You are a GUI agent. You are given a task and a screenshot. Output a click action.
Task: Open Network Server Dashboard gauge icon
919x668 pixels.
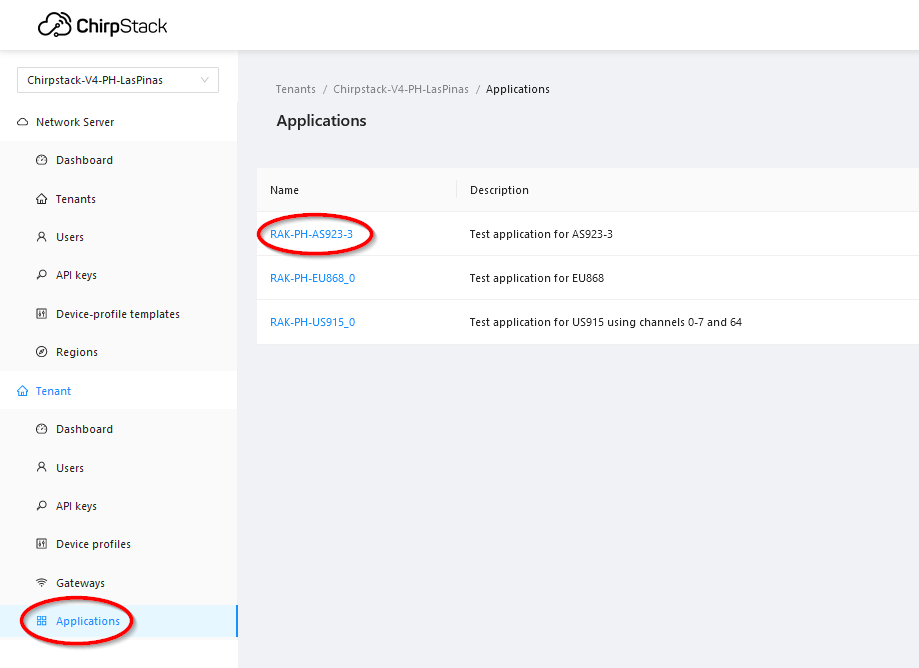click(x=42, y=160)
